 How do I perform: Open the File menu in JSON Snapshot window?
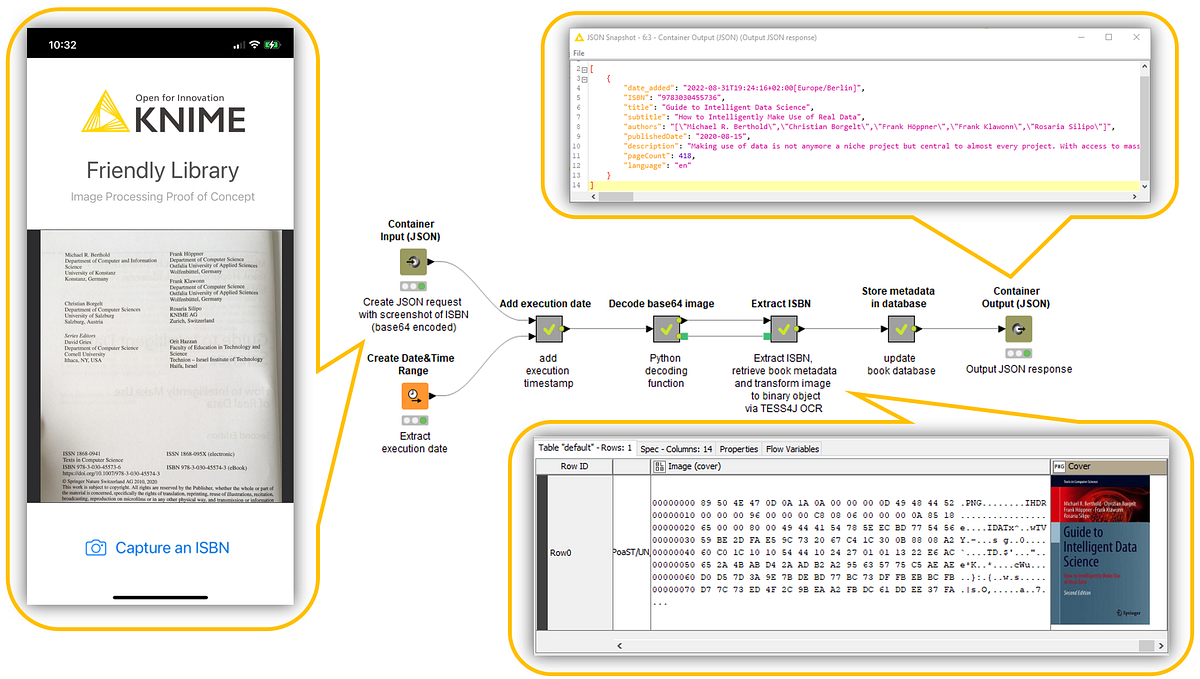point(578,52)
